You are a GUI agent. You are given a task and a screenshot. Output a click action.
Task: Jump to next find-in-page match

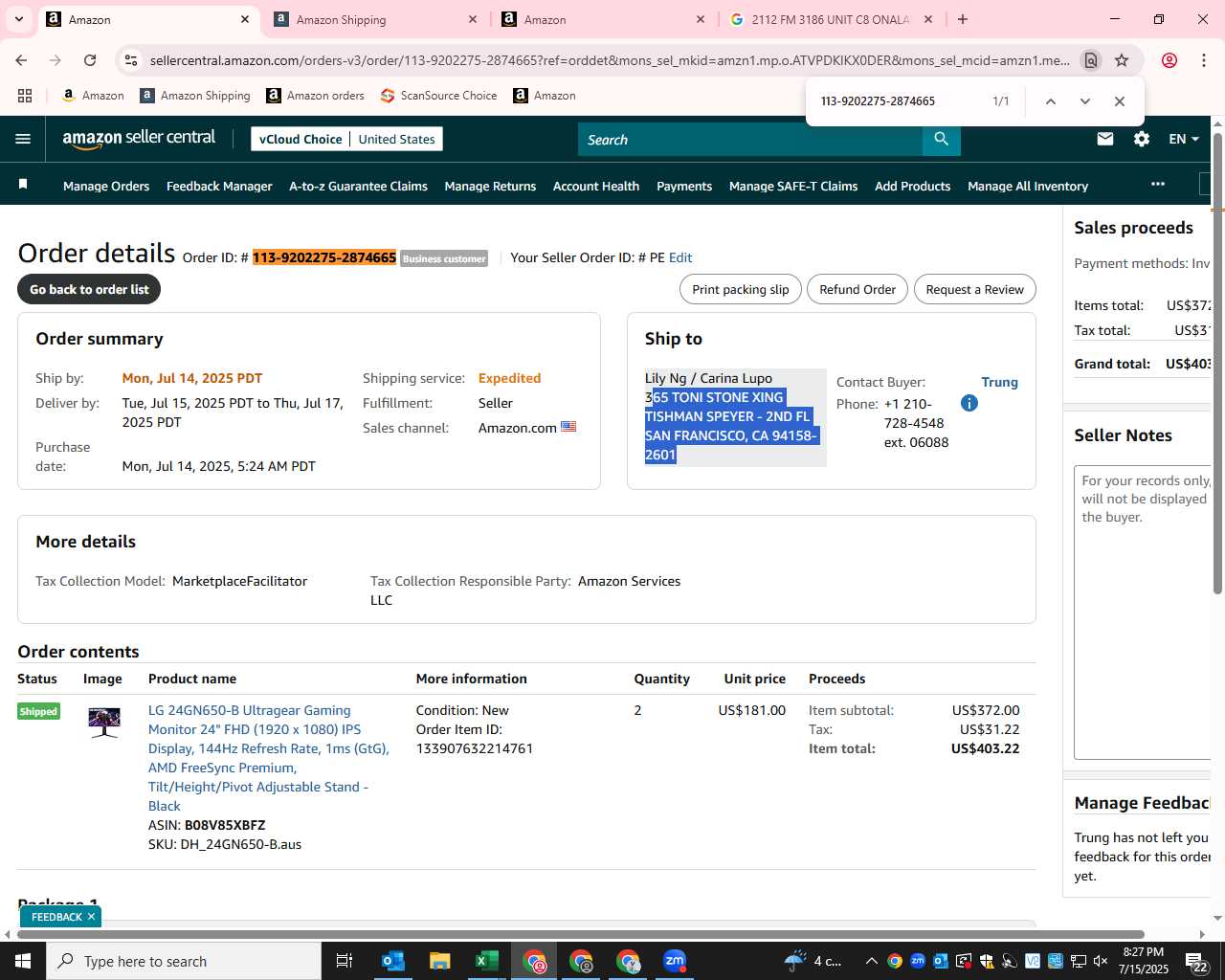(x=1085, y=101)
